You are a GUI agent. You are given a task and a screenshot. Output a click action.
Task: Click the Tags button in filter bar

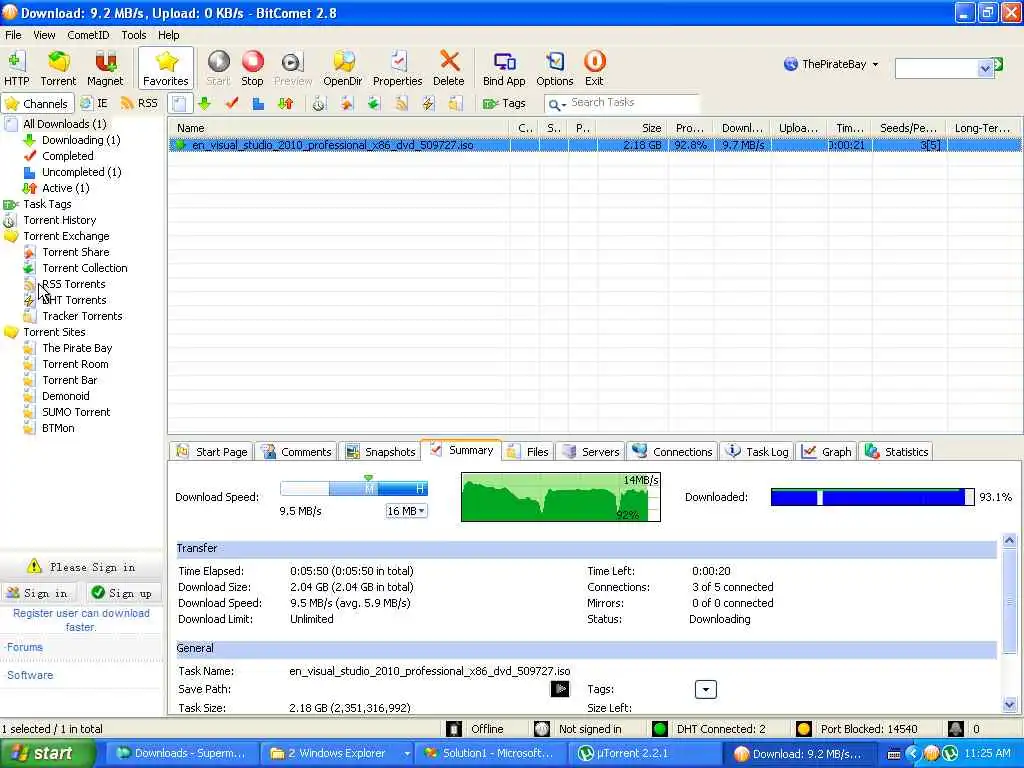(x=504, y=103)
